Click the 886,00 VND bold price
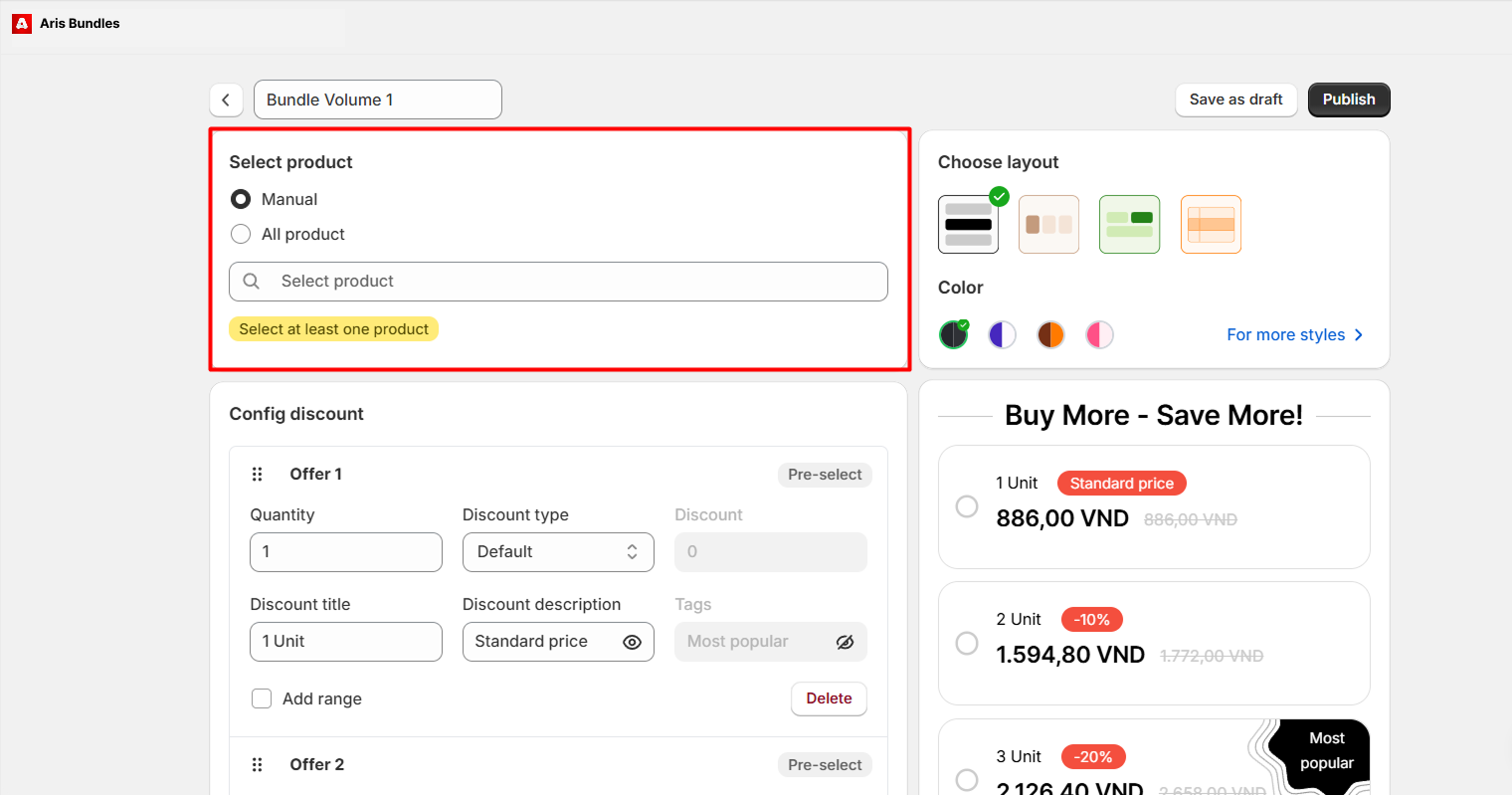Viewport: 1512px width, 795px height. coord(1062,519)
